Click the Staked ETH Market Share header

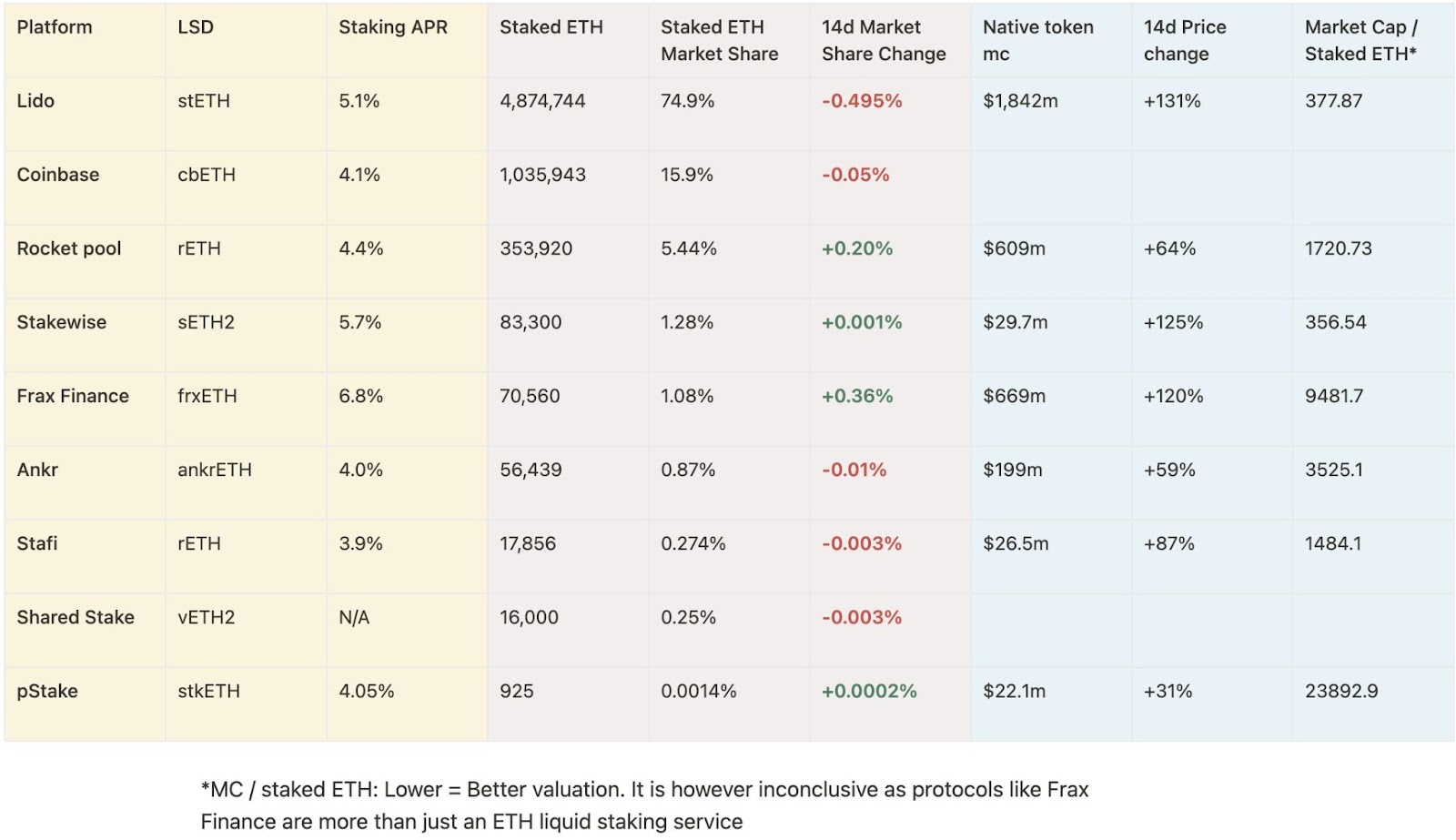[720, 40]
